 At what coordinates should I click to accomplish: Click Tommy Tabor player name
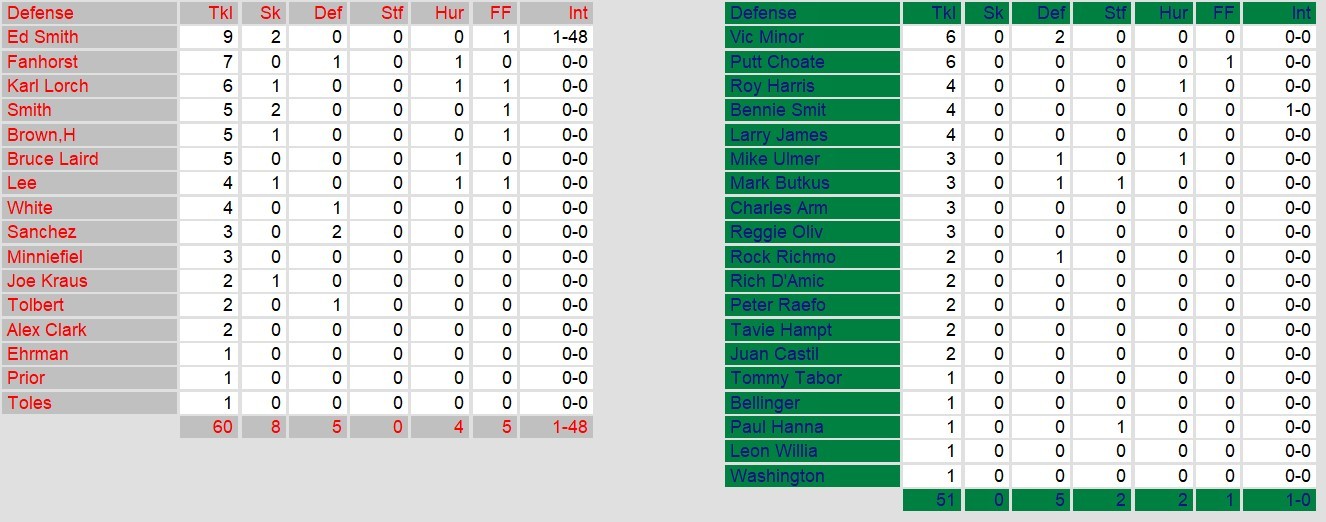pyautogui.click(x=786, y=378)
